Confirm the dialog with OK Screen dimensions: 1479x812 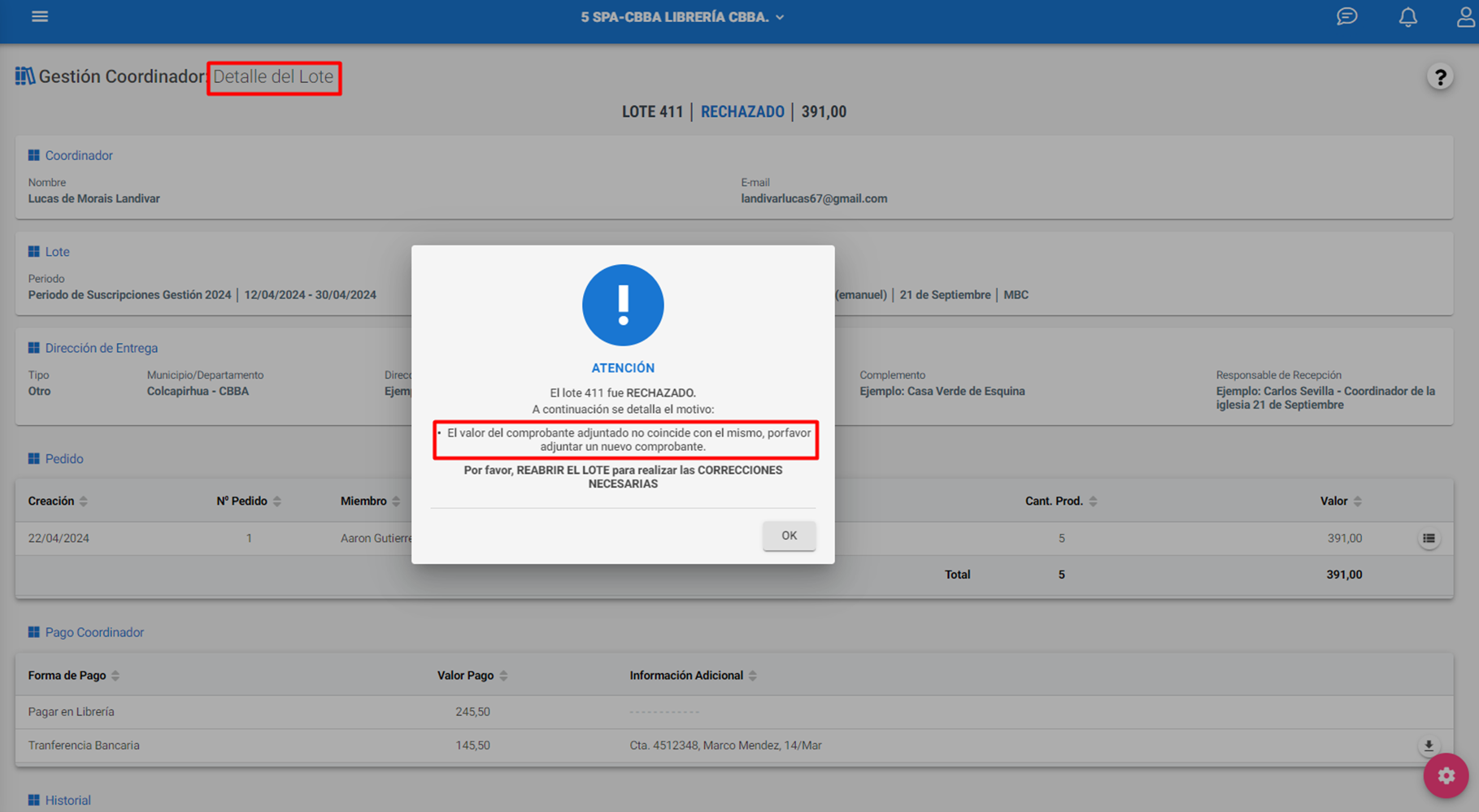pos(789,536)
